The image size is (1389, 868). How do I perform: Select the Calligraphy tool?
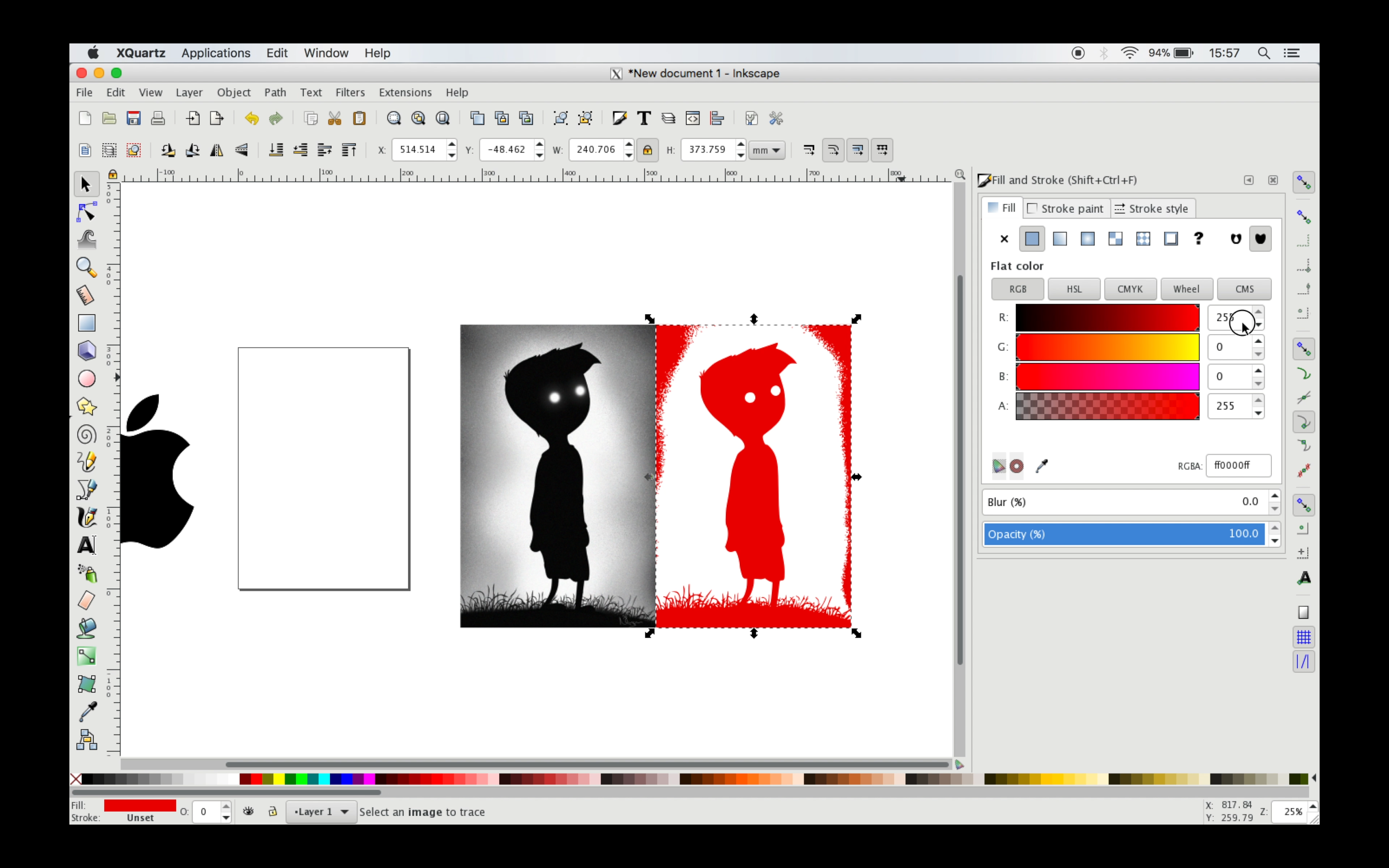86,517
